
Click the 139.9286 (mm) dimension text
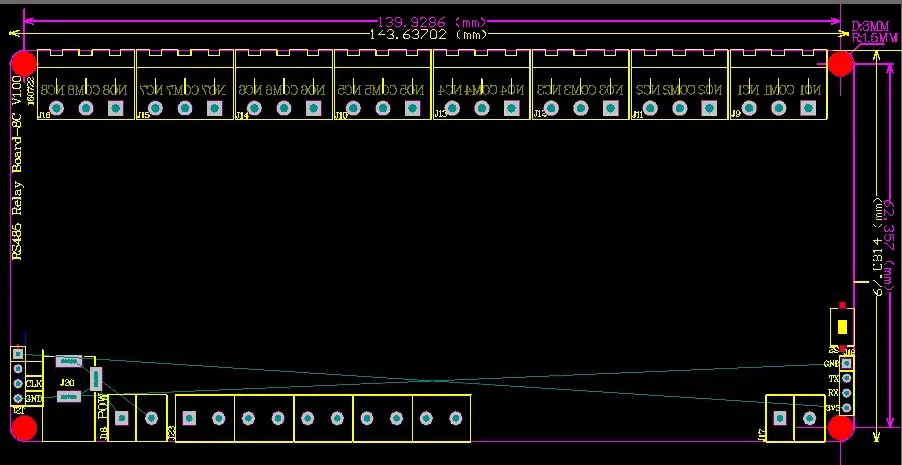click(430, 22)
